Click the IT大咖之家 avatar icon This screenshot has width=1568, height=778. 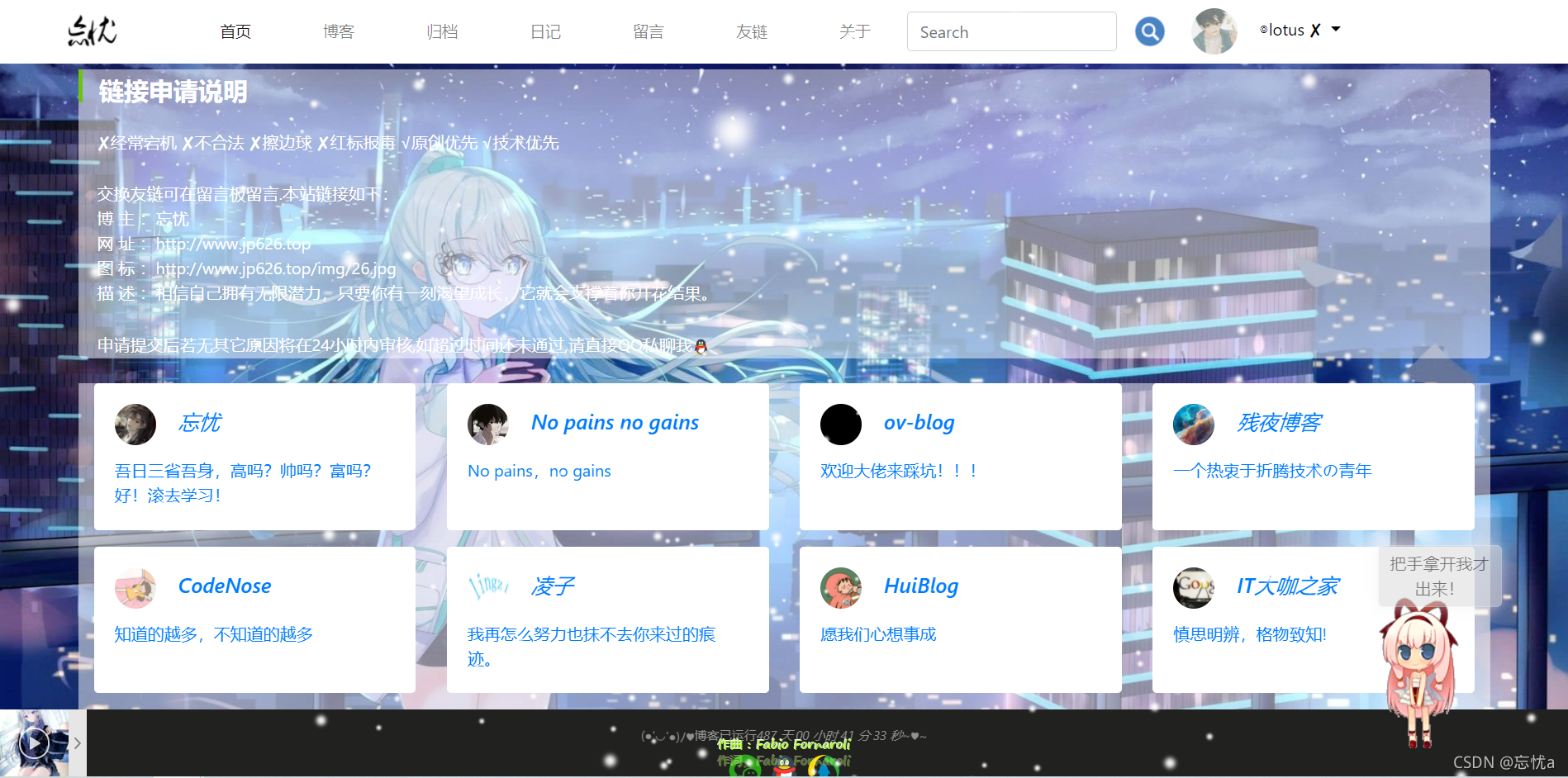[x=1194, y=588]
